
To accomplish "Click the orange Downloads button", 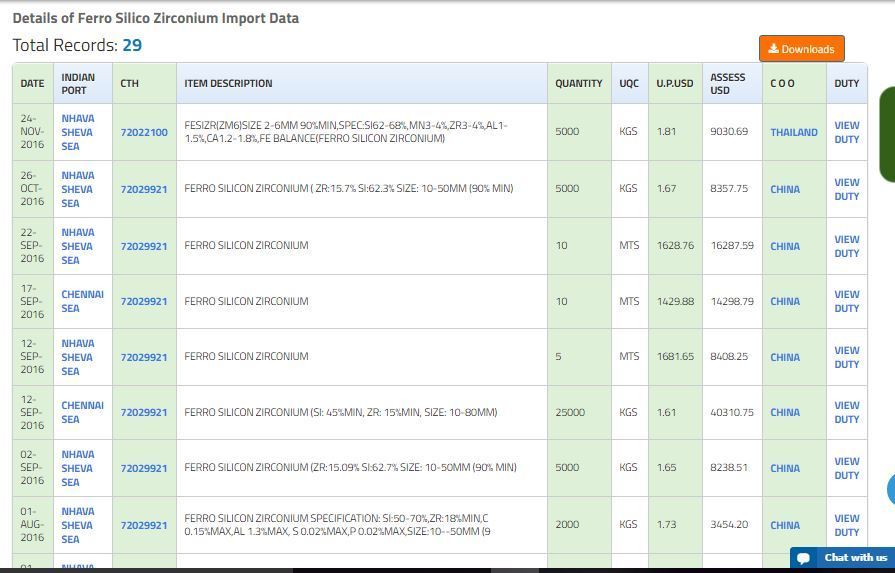I will (x=801, y=49).
